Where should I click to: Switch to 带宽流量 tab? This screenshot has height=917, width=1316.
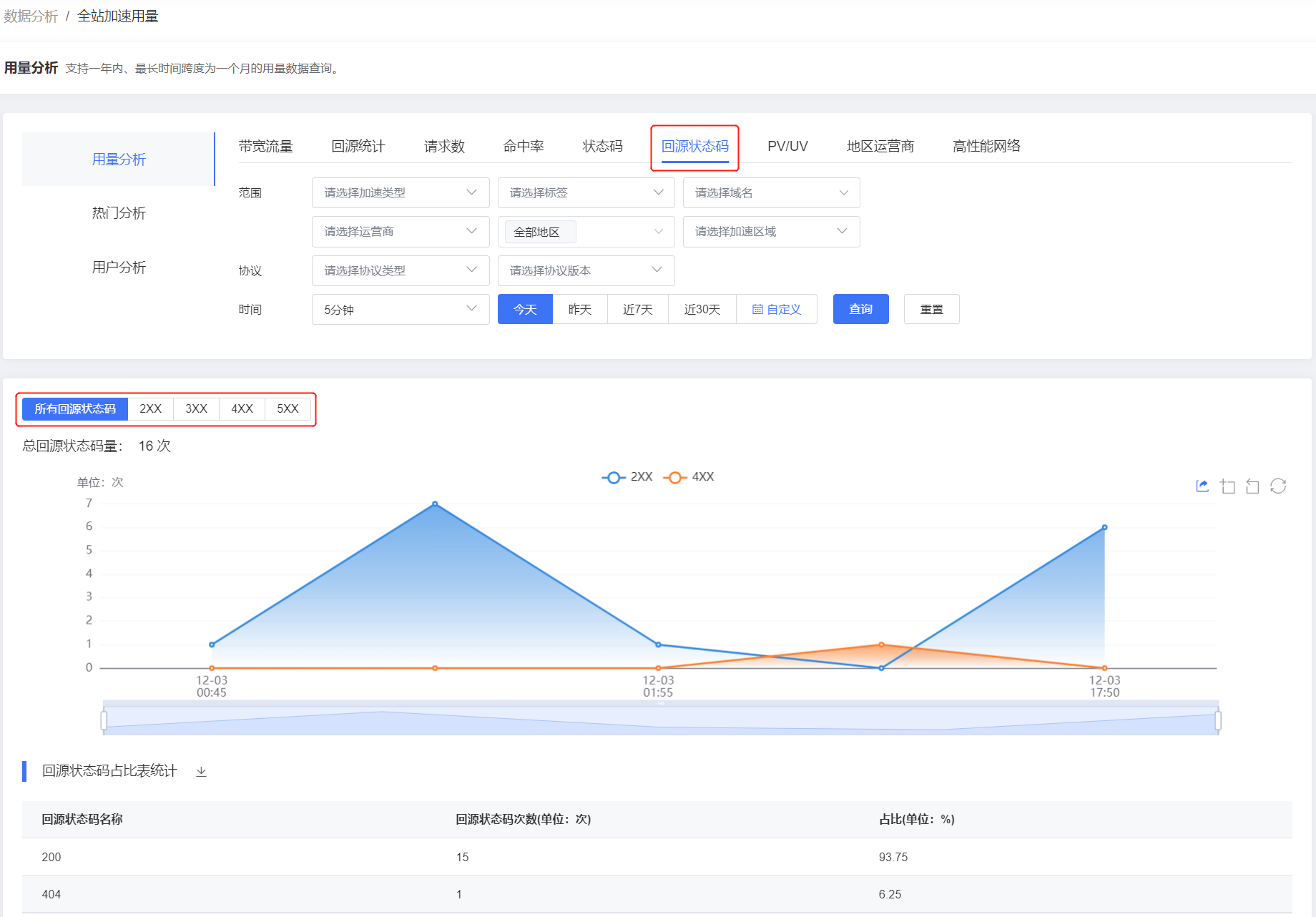pos(266,146)
